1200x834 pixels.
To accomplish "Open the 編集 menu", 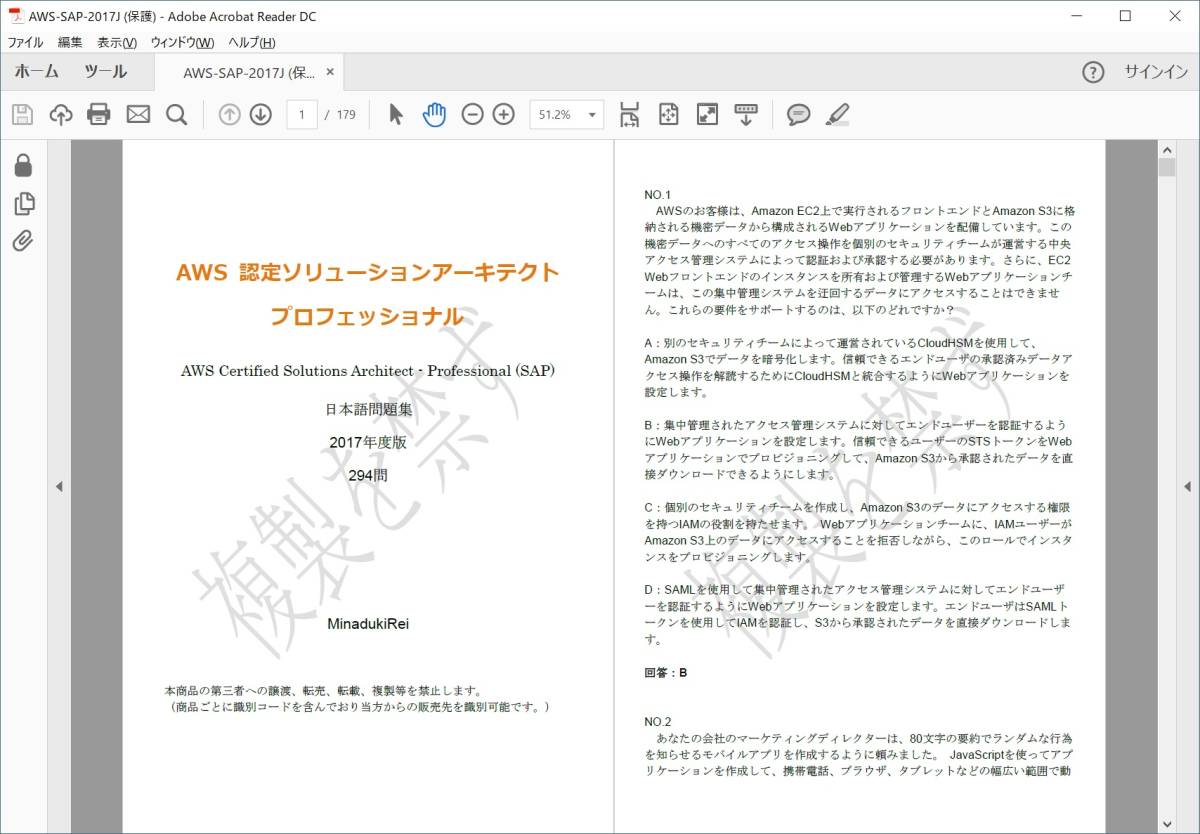I will tap(70, 42).
